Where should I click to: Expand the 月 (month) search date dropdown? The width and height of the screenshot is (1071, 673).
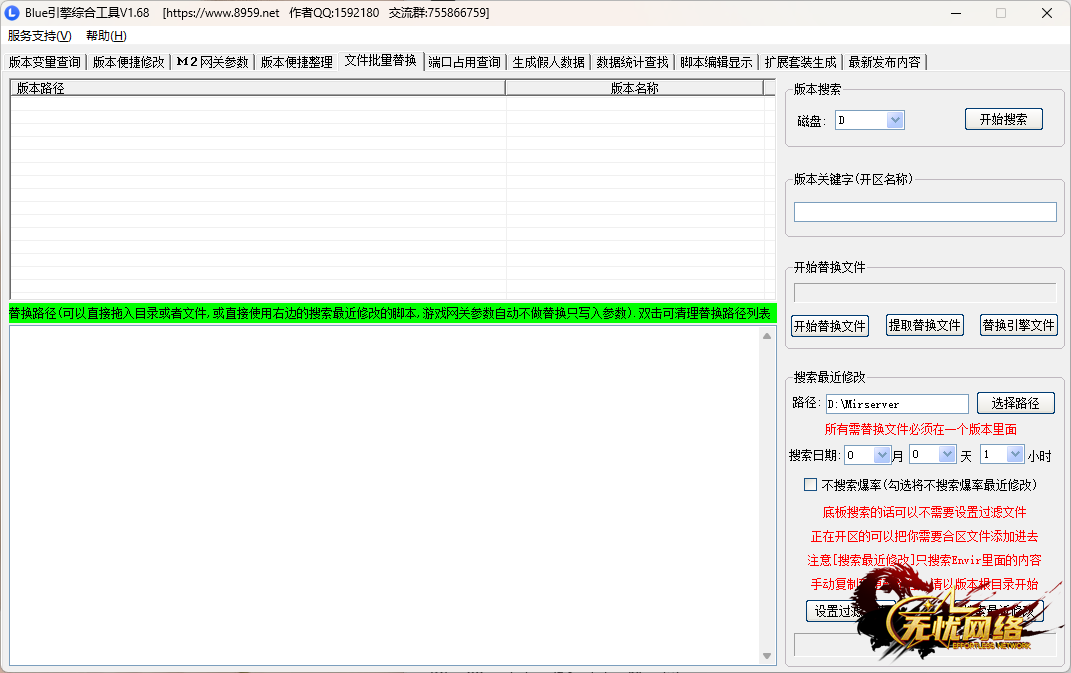point(882,455)
